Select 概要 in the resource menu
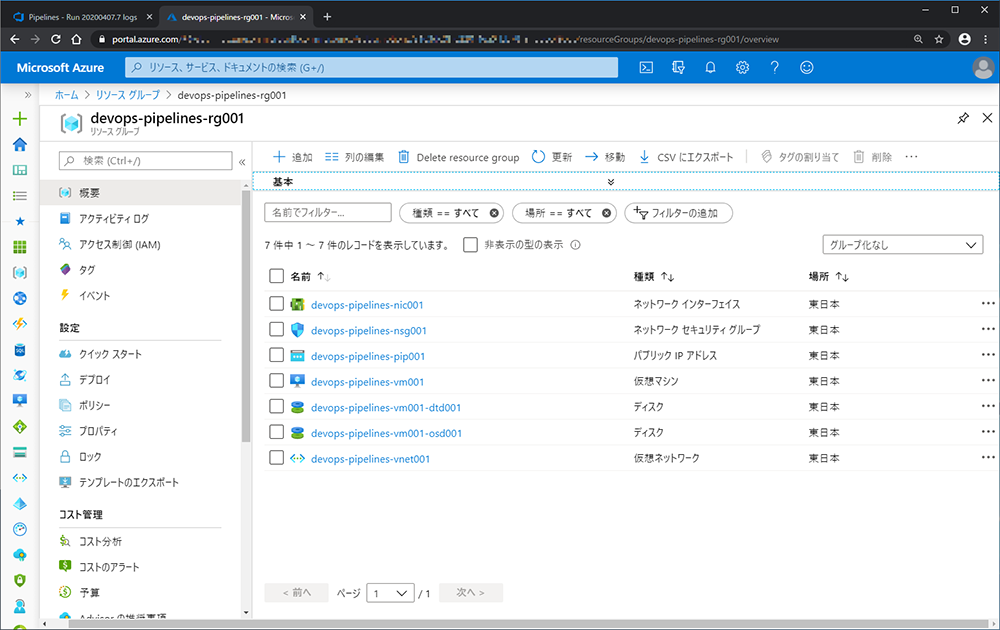The width and height of the screenshot is (1000, 630). tap(140, 193)
